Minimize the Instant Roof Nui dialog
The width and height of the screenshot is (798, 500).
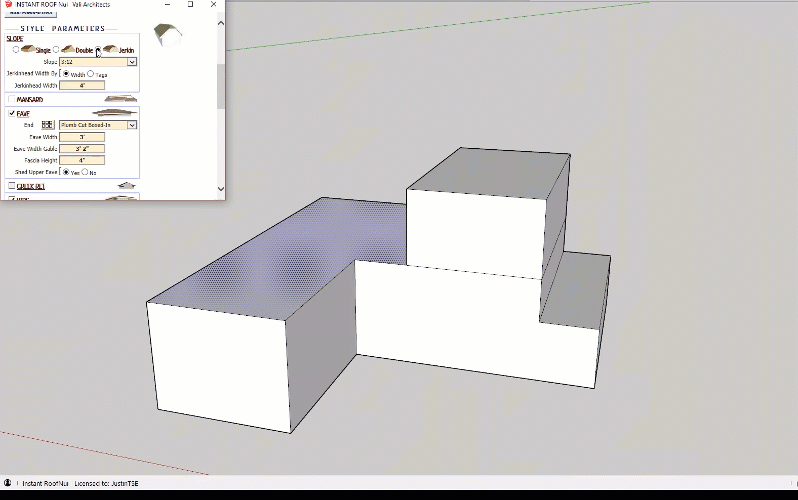click(x=167, y=4)
